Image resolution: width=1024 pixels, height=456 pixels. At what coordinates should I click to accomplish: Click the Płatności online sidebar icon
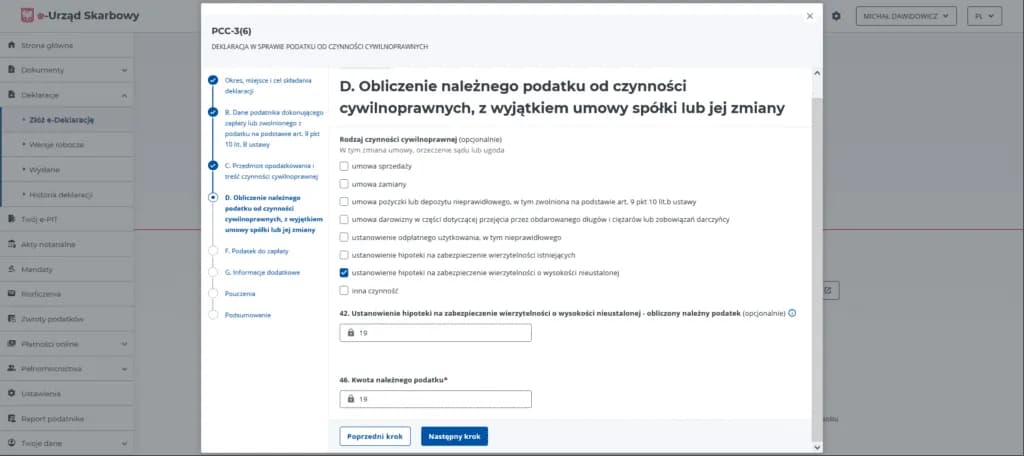coord(11,343)
